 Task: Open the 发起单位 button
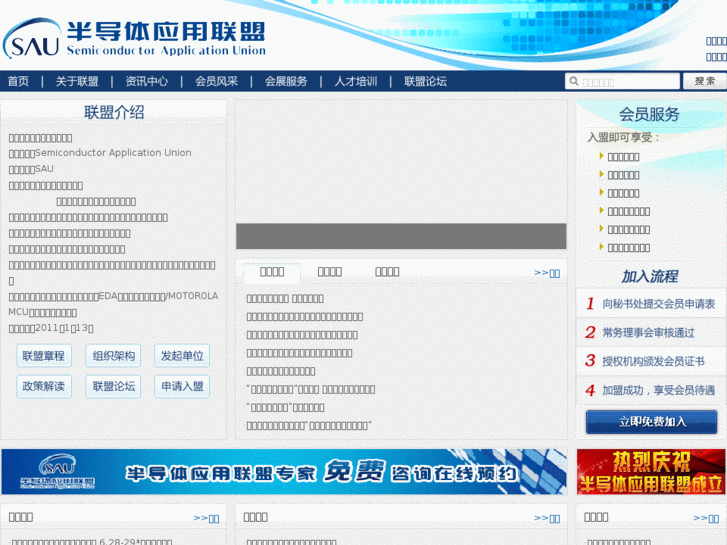click(x=182, y=356)
